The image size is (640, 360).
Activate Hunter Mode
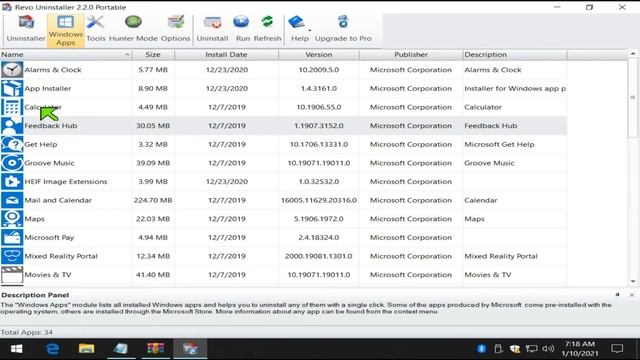[133, 29]
